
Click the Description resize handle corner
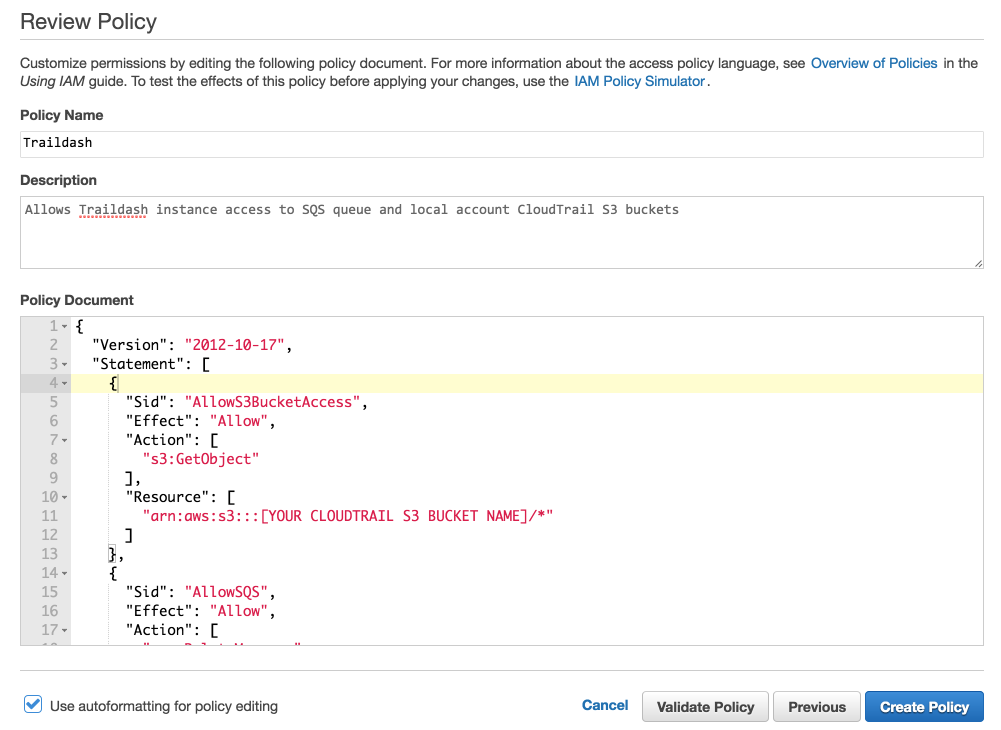click(x=978, y=263)
